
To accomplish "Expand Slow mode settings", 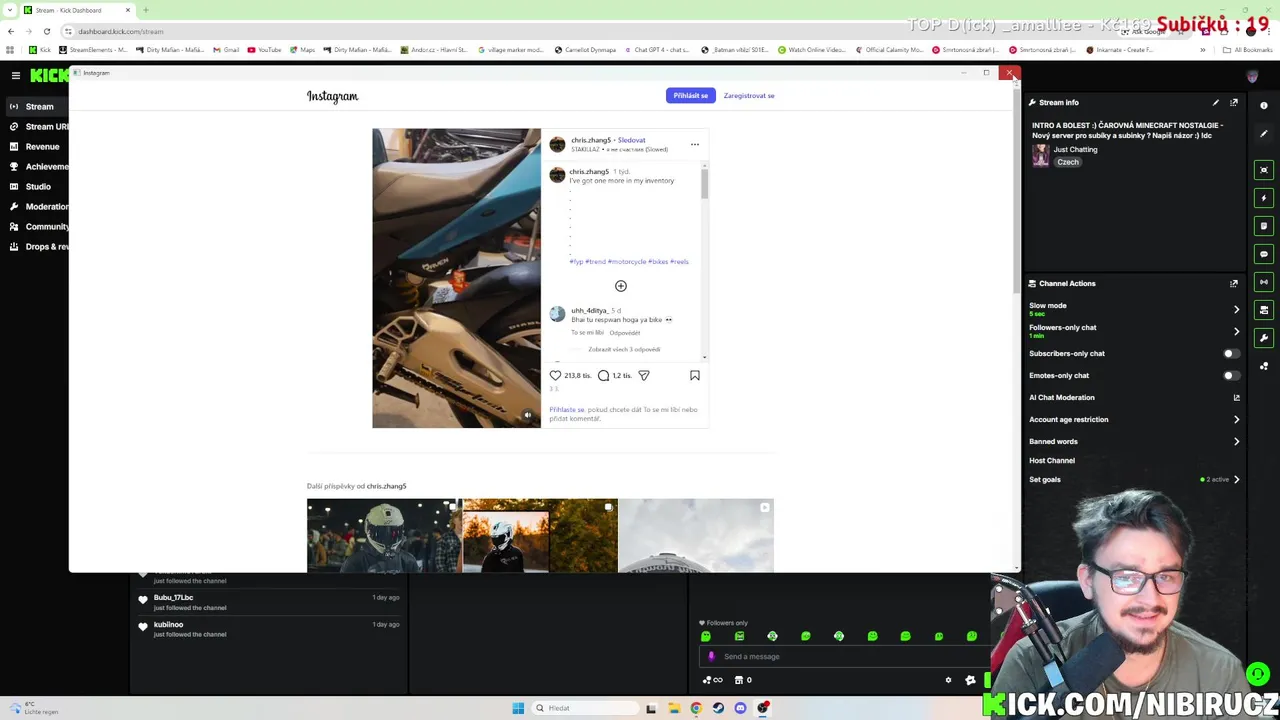I will [1236, 309].
